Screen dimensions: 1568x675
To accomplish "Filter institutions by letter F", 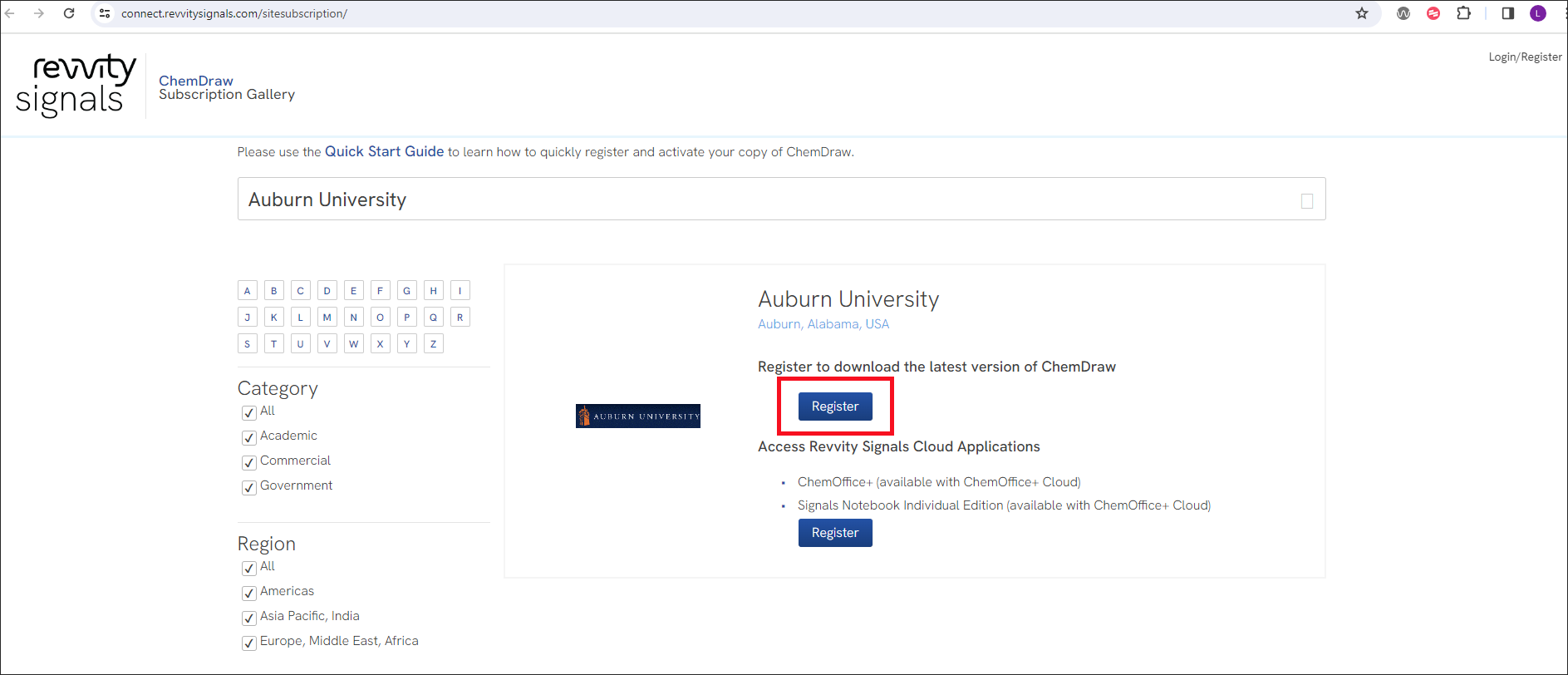I will point(380,291).
